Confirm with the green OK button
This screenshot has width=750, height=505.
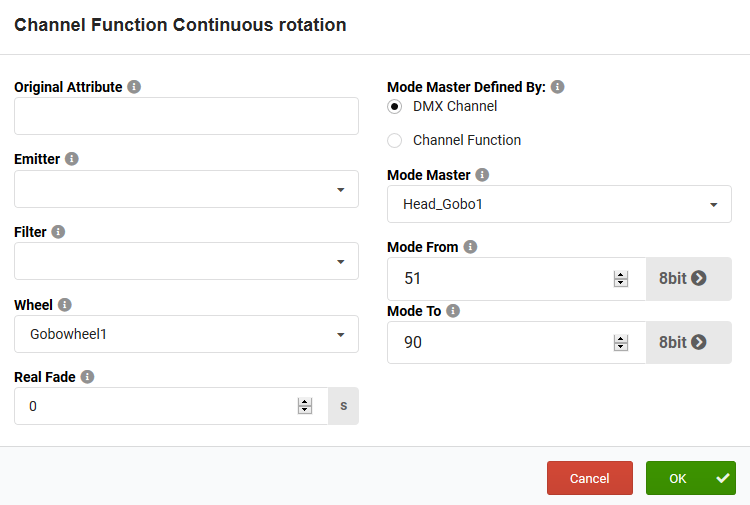tap(691, 478)
